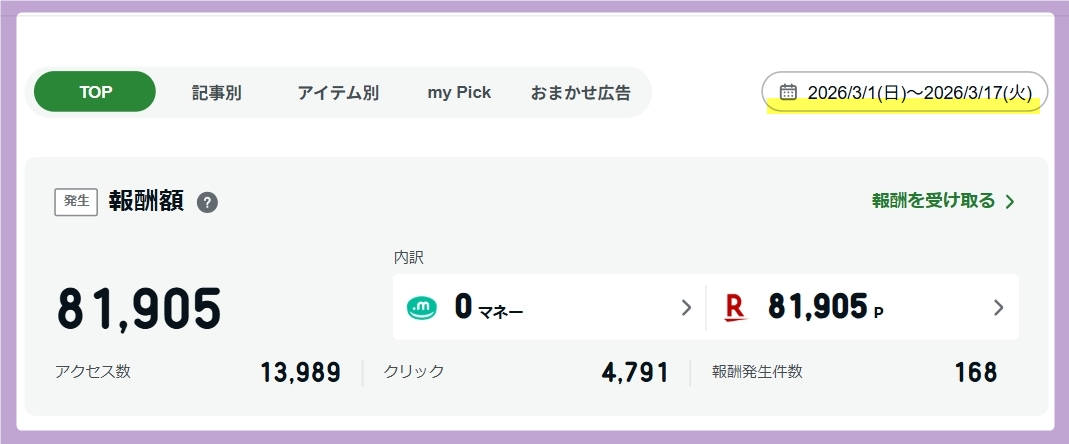Image resolution: width=1069 pixels, height=444 pixels.
Task: Click the help question mark icon
Action: (x=207, y=202)
